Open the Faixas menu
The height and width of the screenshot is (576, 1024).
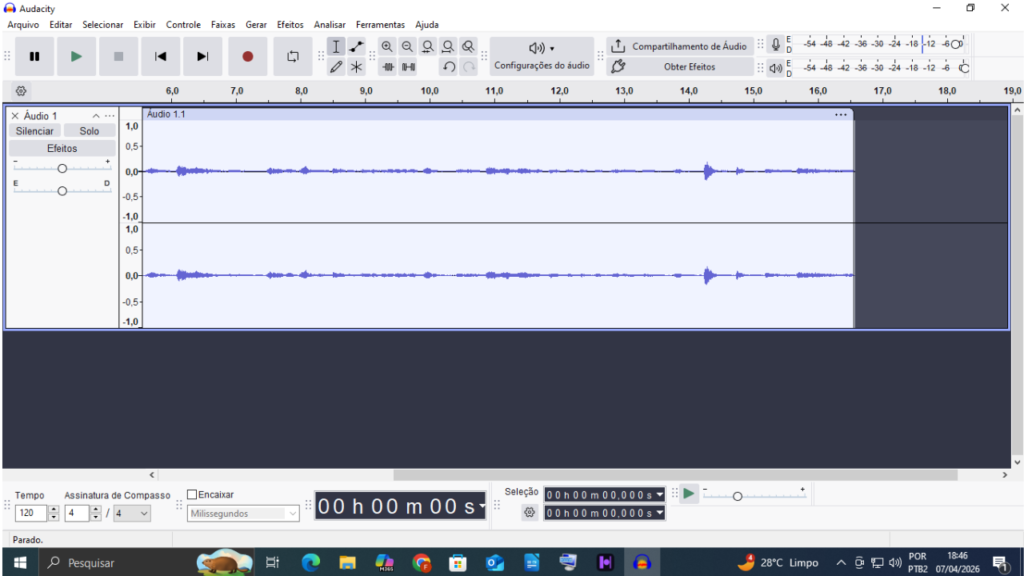222,24
